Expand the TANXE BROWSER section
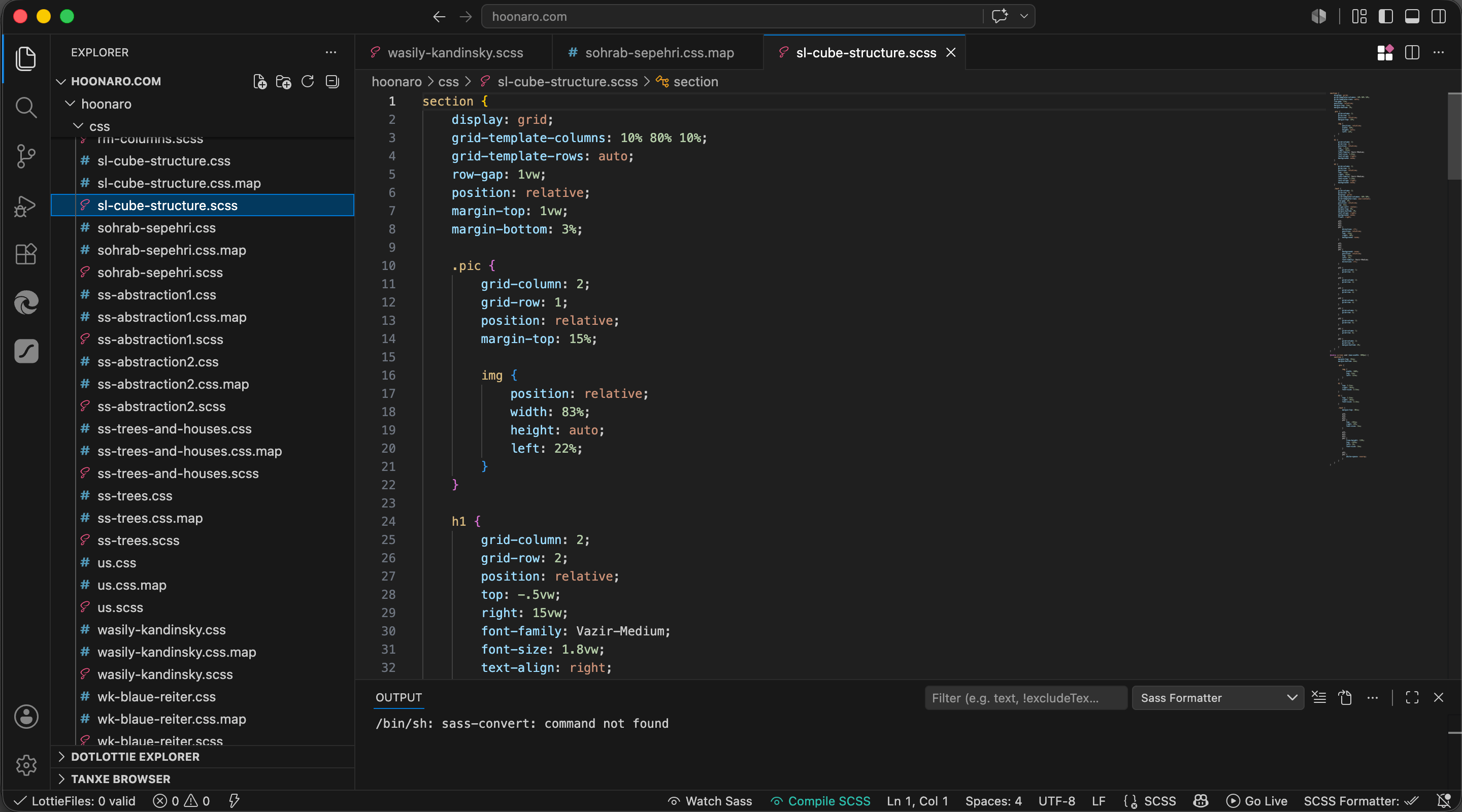Viewport: 1462px width, 812px height. coord(120,779)
